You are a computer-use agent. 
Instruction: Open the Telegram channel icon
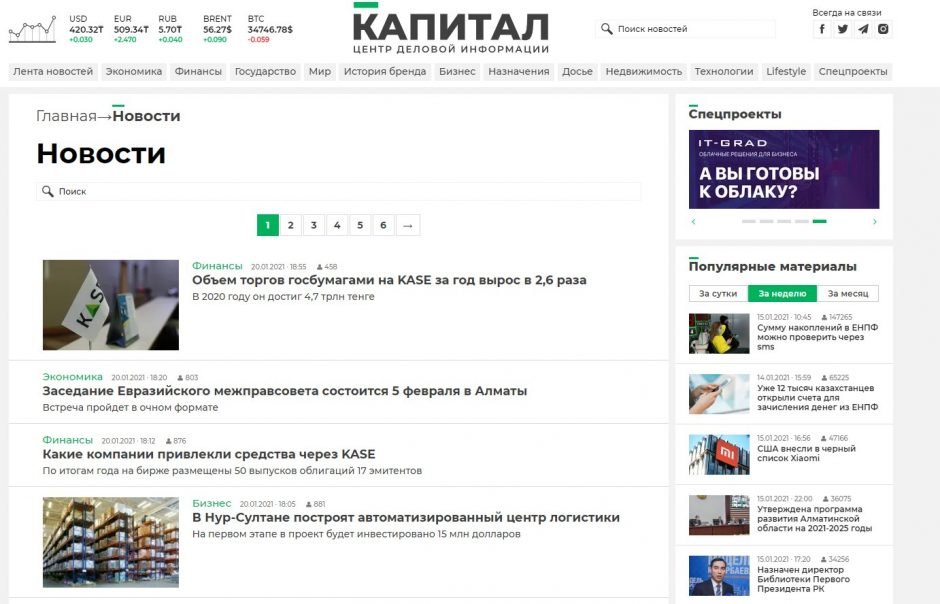863,29
